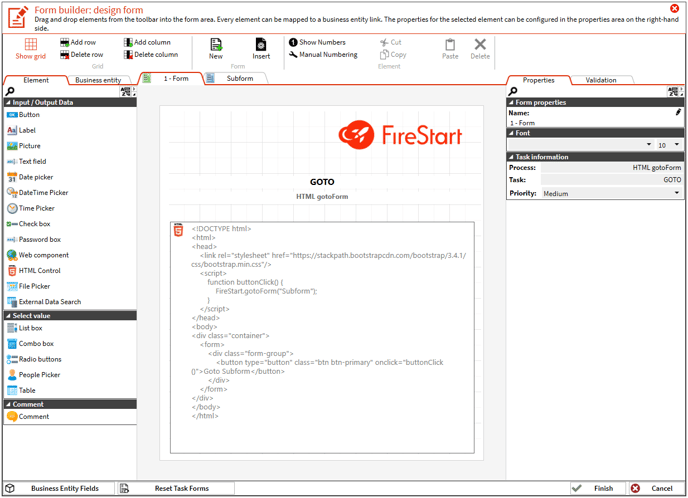Viewport: 688px width, 498px height.
Task: Switch to the Business entity tab
Action: coord(98,80)
